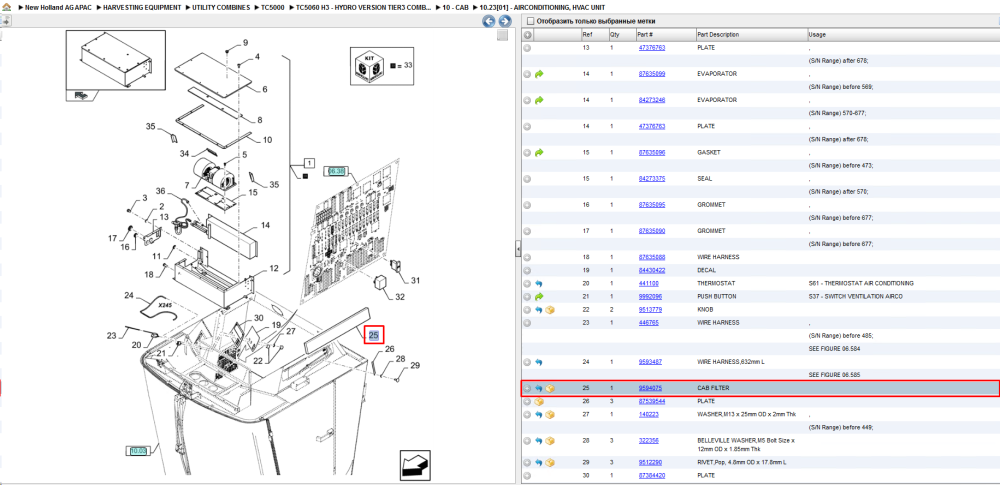Click package box icon on BELLEVILLE WASHER row

550,440
